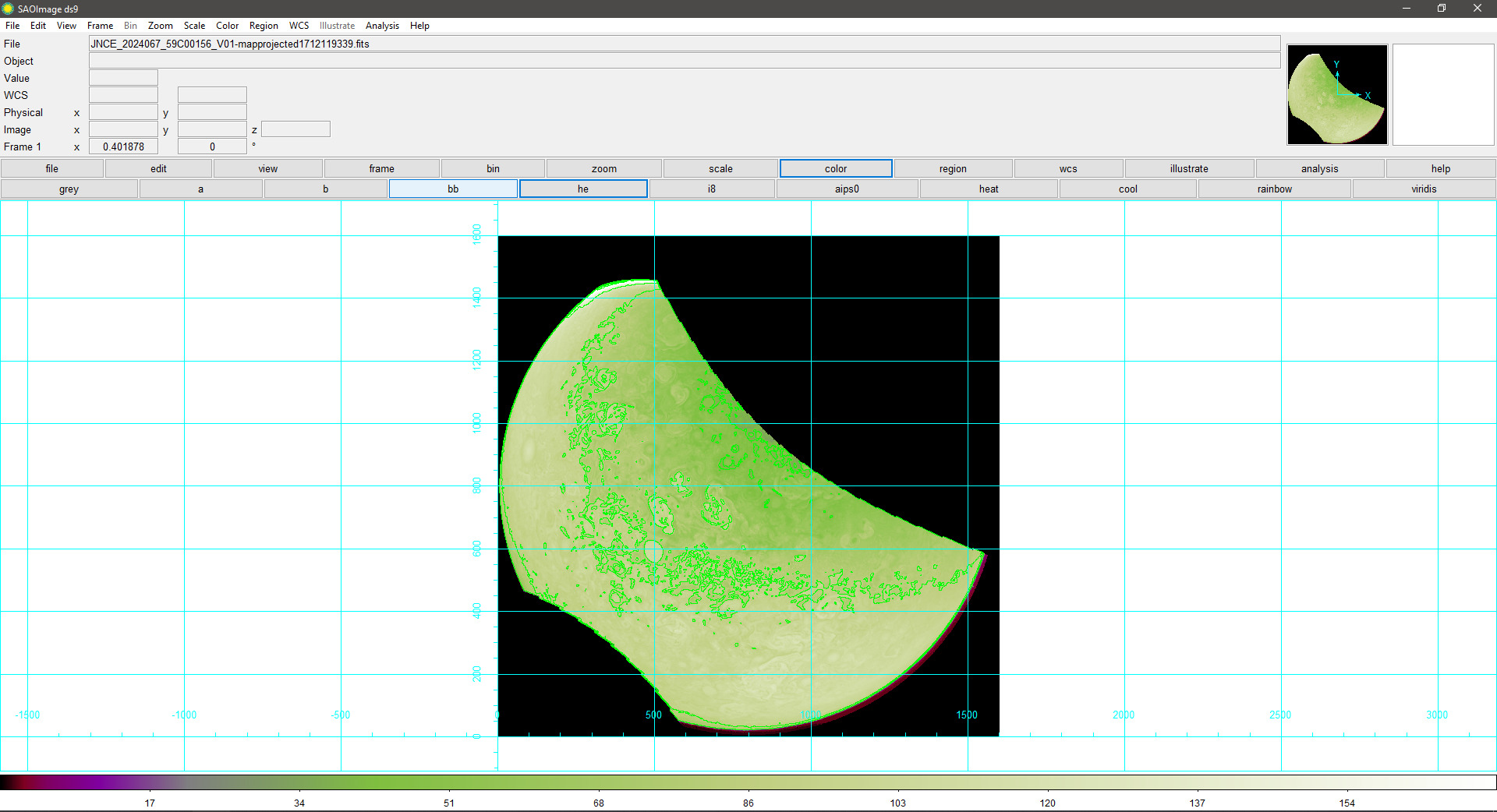Open the Analysis menu in menu bar

[382, 26]
